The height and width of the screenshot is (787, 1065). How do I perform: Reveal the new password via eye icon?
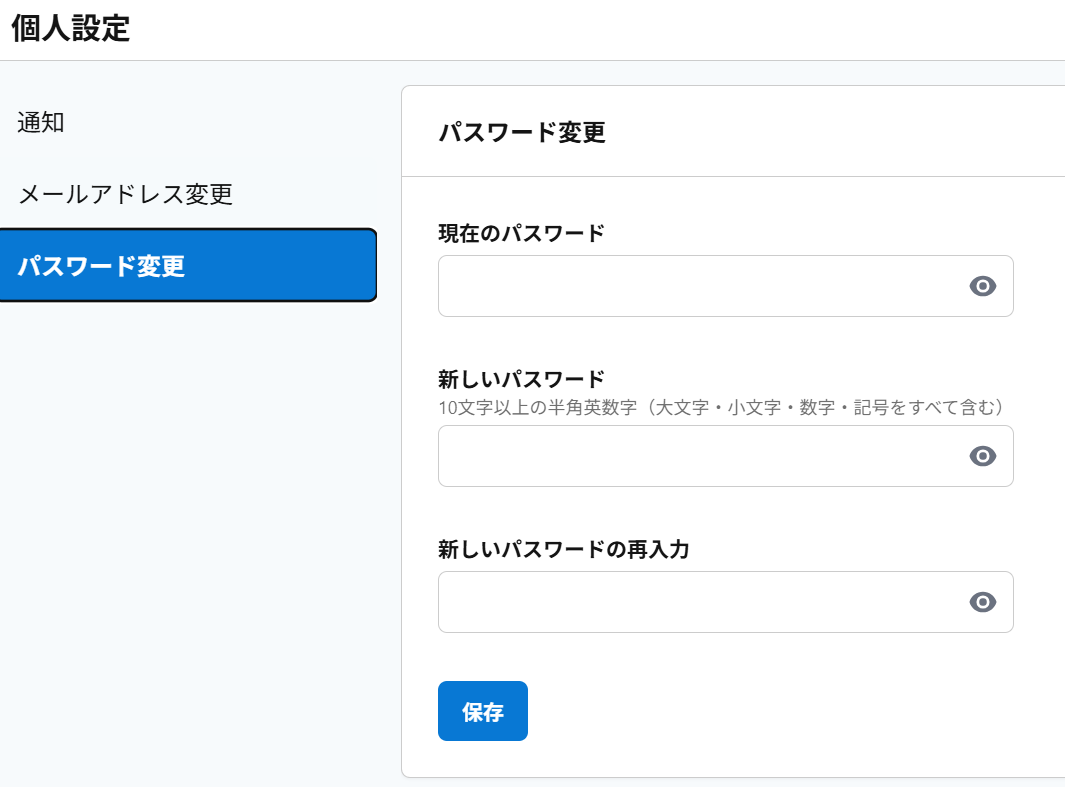tap(983, 456)
